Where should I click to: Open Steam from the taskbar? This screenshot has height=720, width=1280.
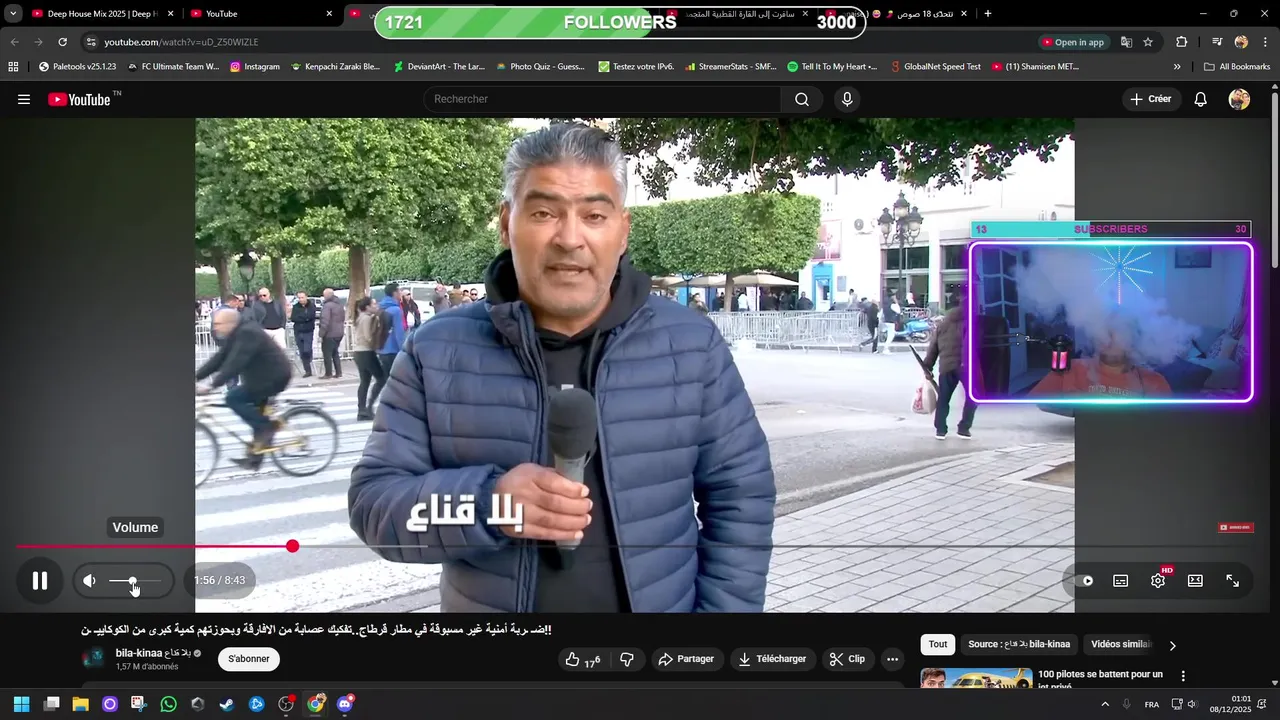click(x=227, y=704)
